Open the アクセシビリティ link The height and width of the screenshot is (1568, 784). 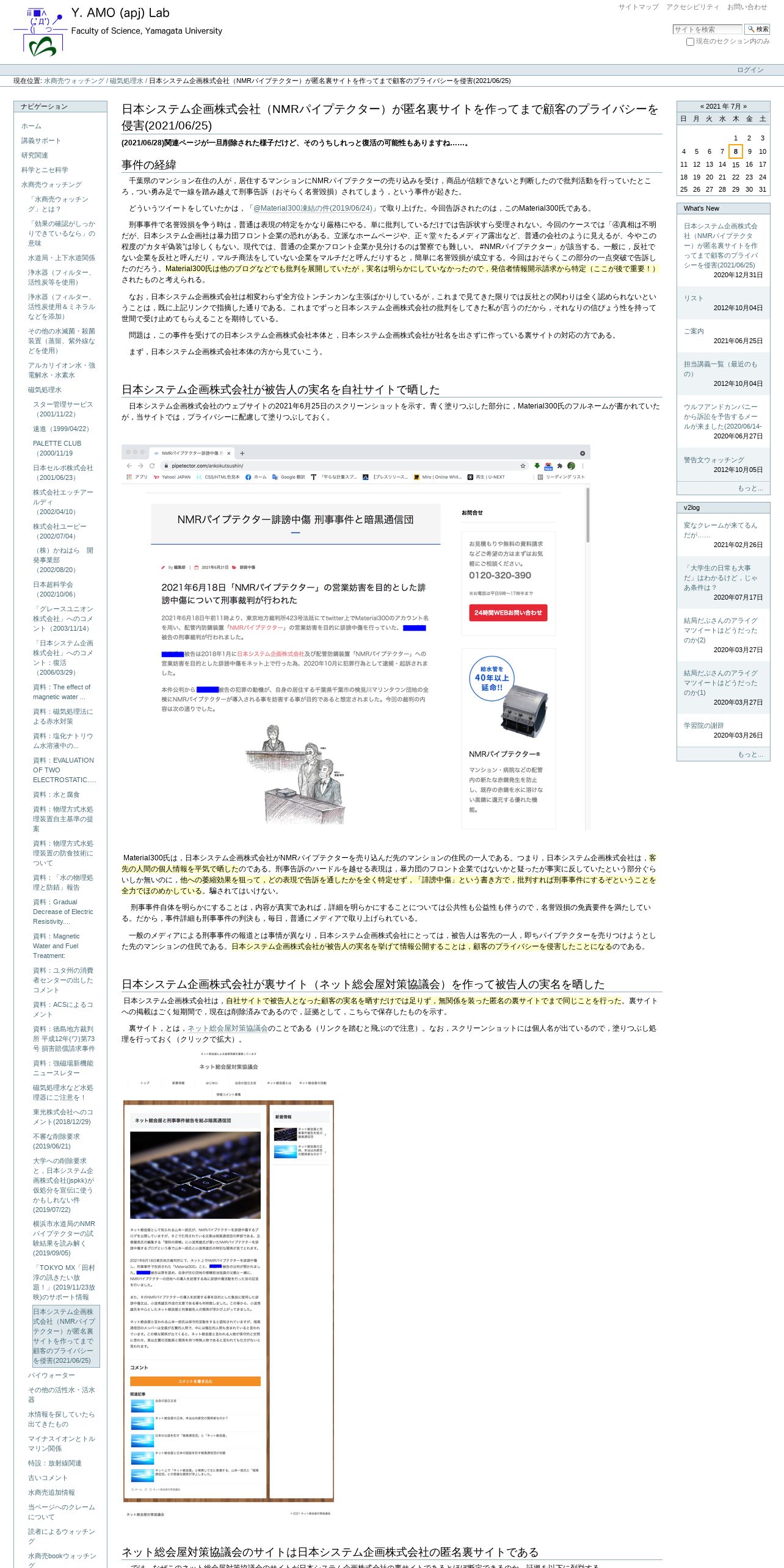point(692,7)
